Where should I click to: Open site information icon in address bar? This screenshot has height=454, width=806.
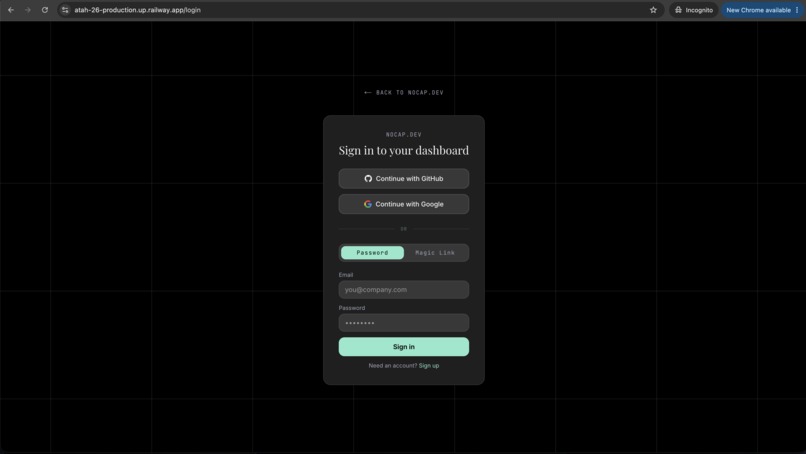tap(65, 10)
